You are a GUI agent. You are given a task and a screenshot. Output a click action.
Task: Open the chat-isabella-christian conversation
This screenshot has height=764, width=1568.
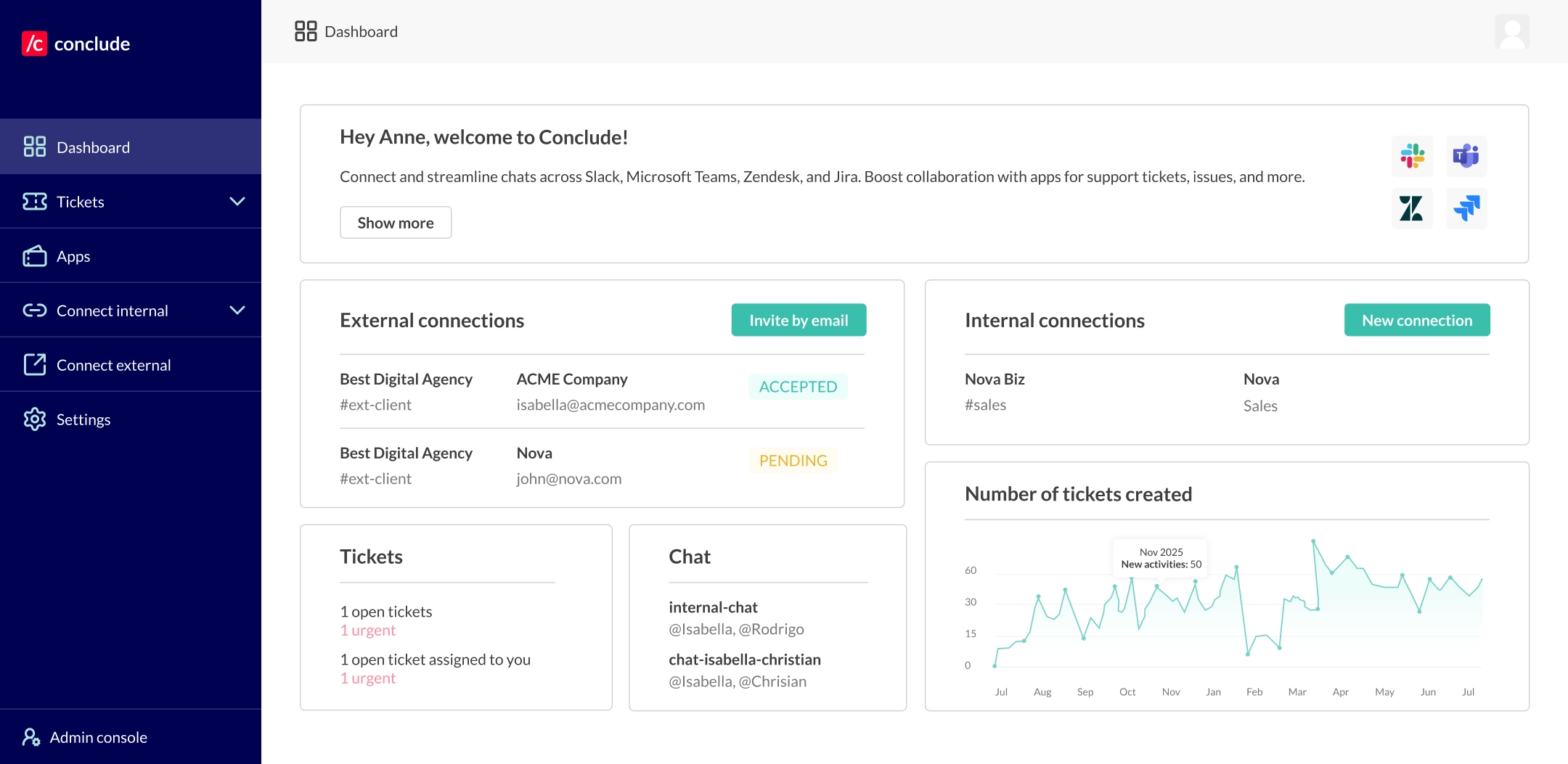tap(744, 660)
